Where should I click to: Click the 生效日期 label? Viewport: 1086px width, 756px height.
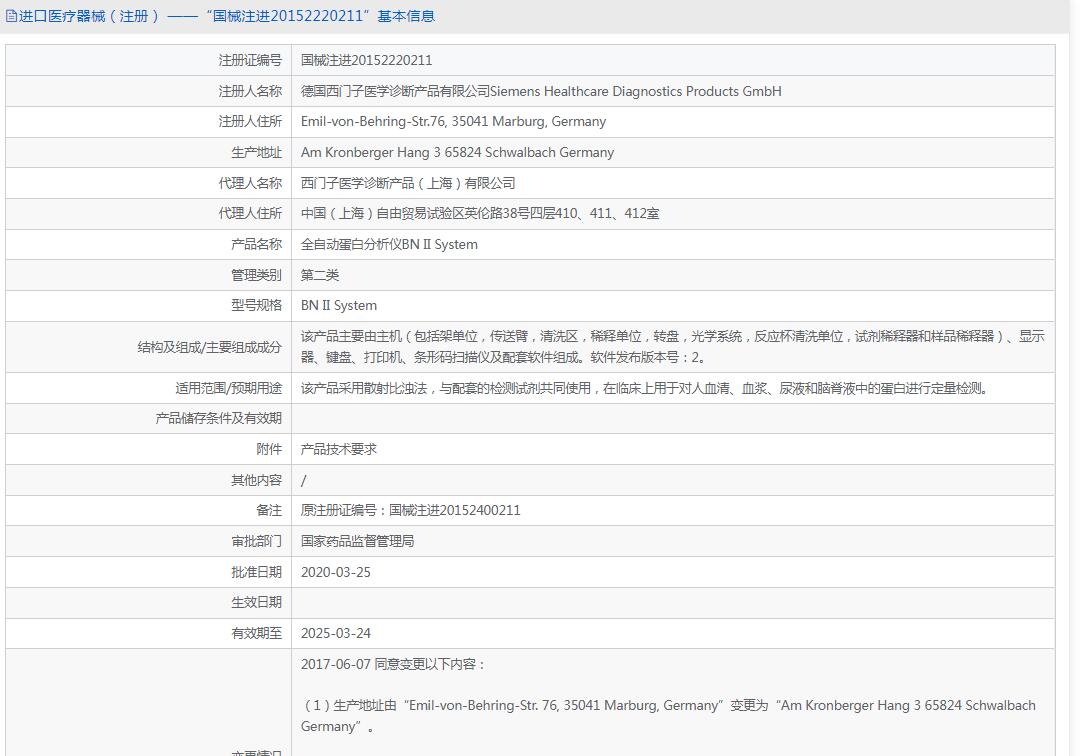coord(256,602)
